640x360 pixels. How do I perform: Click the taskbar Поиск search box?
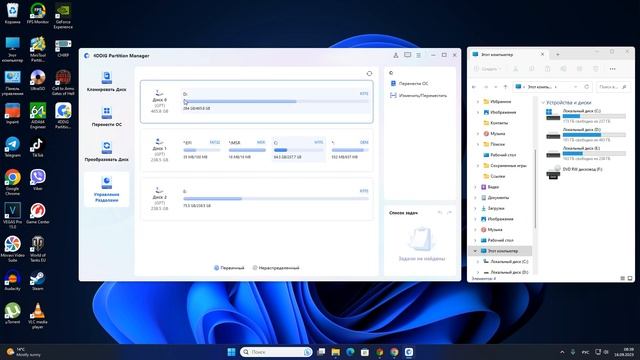click(x=276, y=352)
